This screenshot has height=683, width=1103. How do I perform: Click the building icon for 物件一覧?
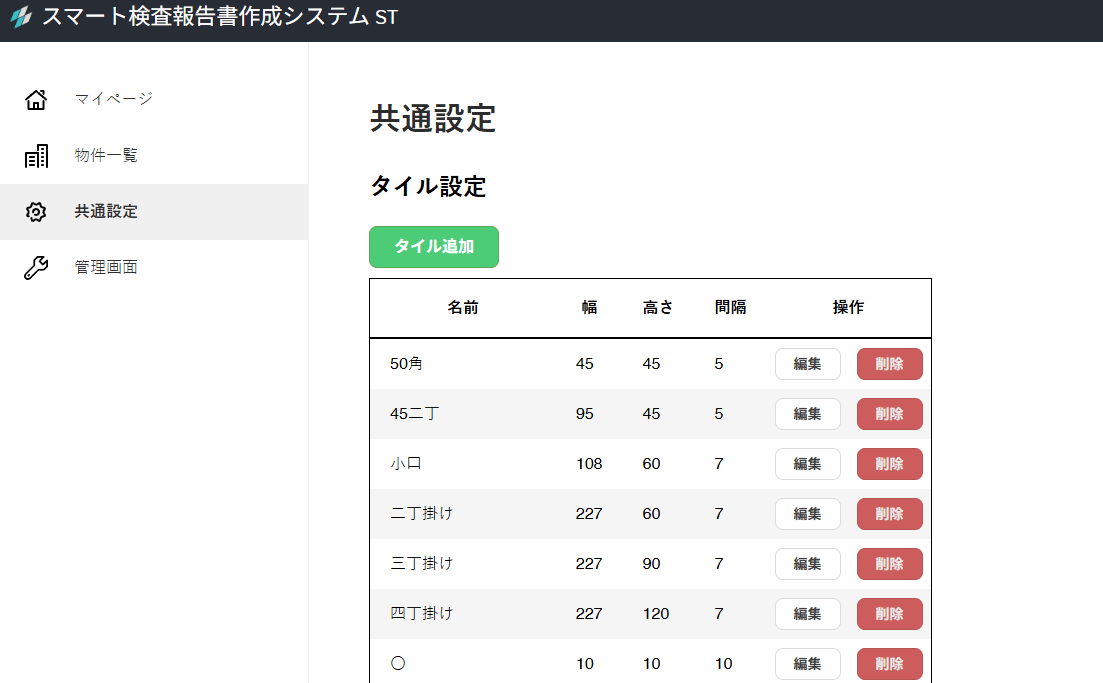tap(36, 156)
